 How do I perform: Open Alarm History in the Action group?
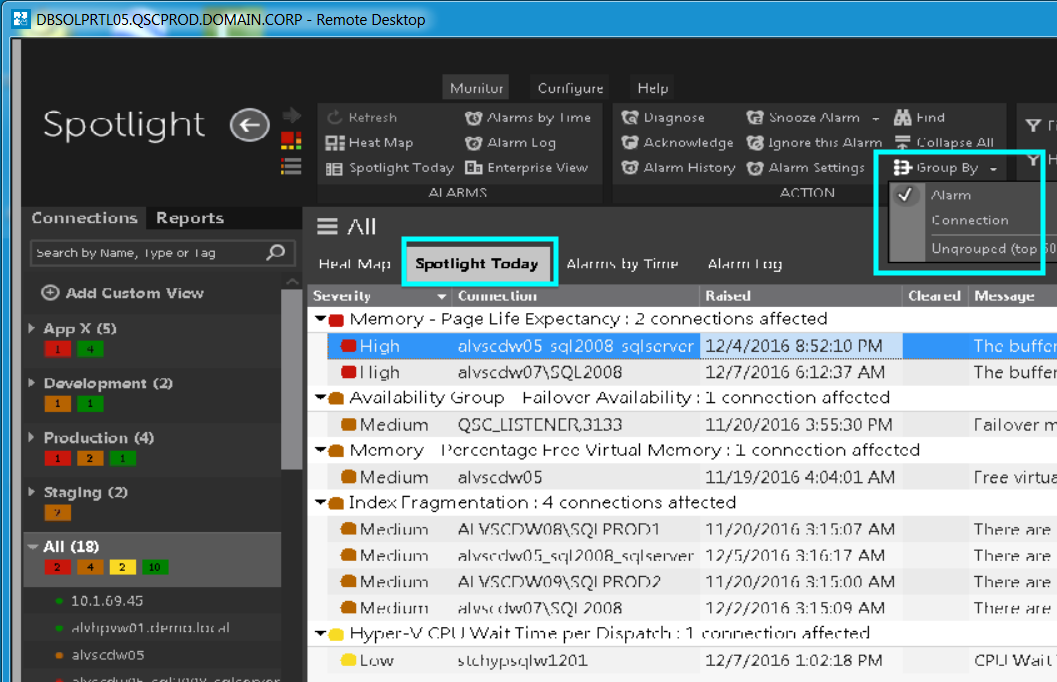coord(678,168)
